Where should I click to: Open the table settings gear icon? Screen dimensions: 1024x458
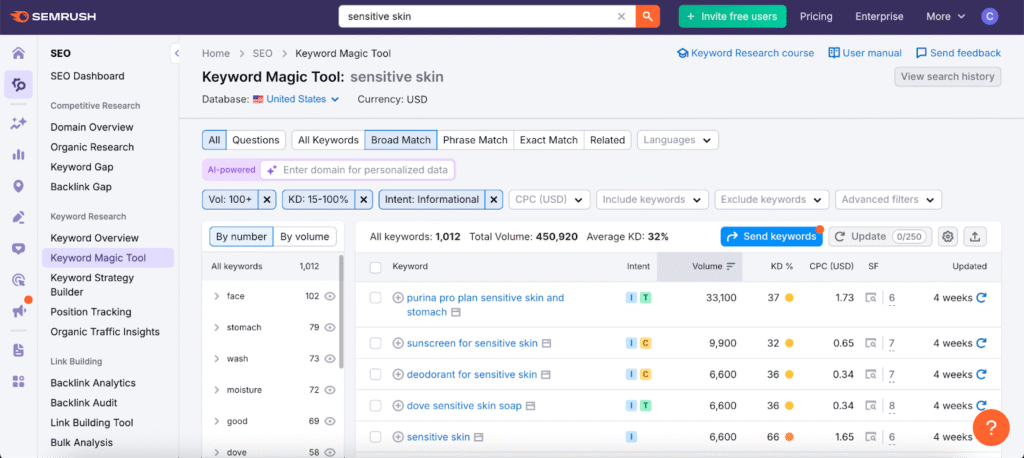[x=947, y=237]
